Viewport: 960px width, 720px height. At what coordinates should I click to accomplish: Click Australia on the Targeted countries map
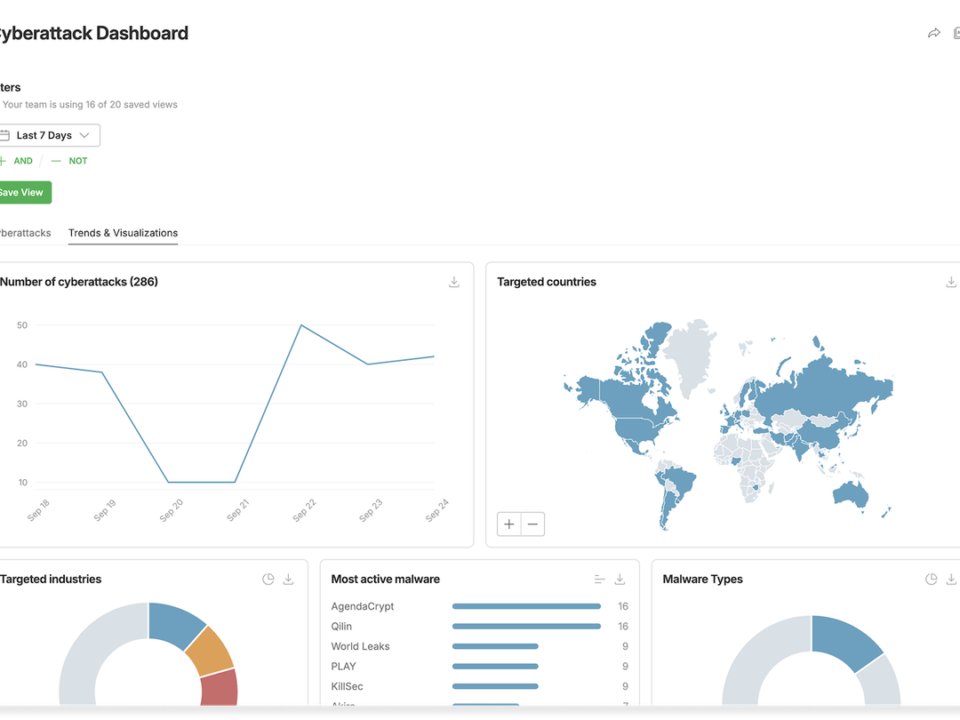pos(850,494)
